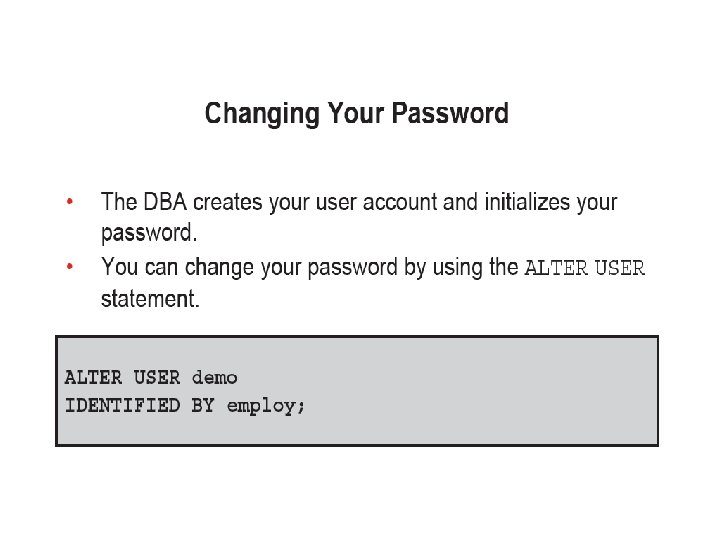Viewport: 720px width, 540px height.
Task: Click the word Changing in the title
Action: point(262,114)
